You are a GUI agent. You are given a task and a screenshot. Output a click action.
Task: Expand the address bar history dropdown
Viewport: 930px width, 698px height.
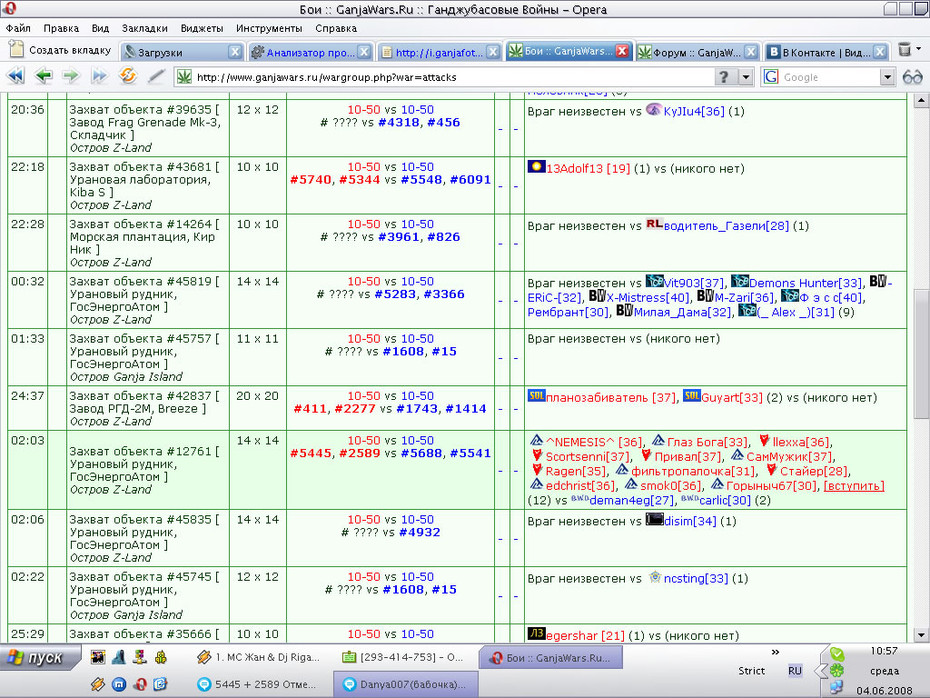click(x=746, y=77)
